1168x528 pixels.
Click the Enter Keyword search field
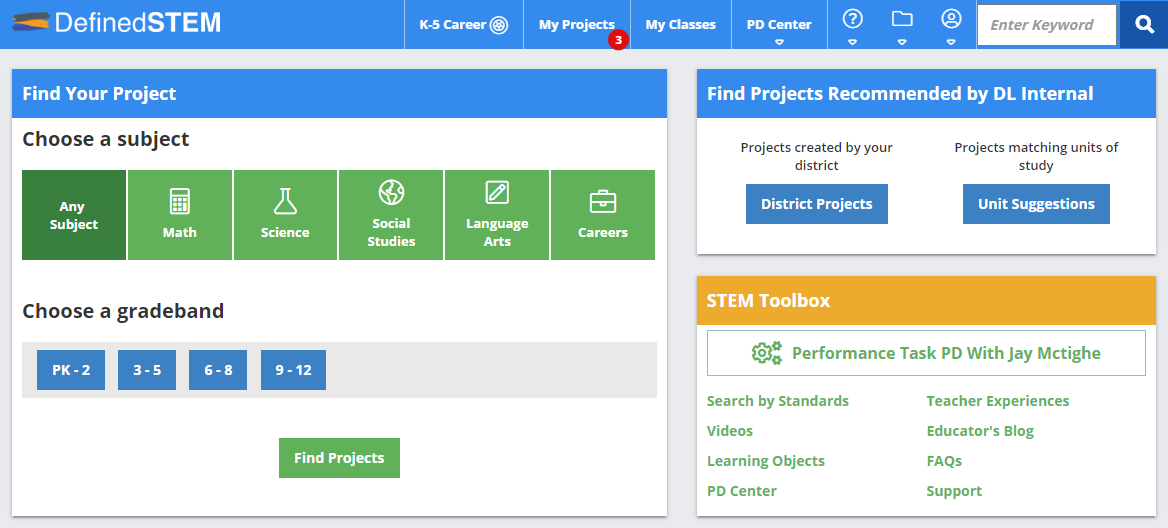point(1046,25)
